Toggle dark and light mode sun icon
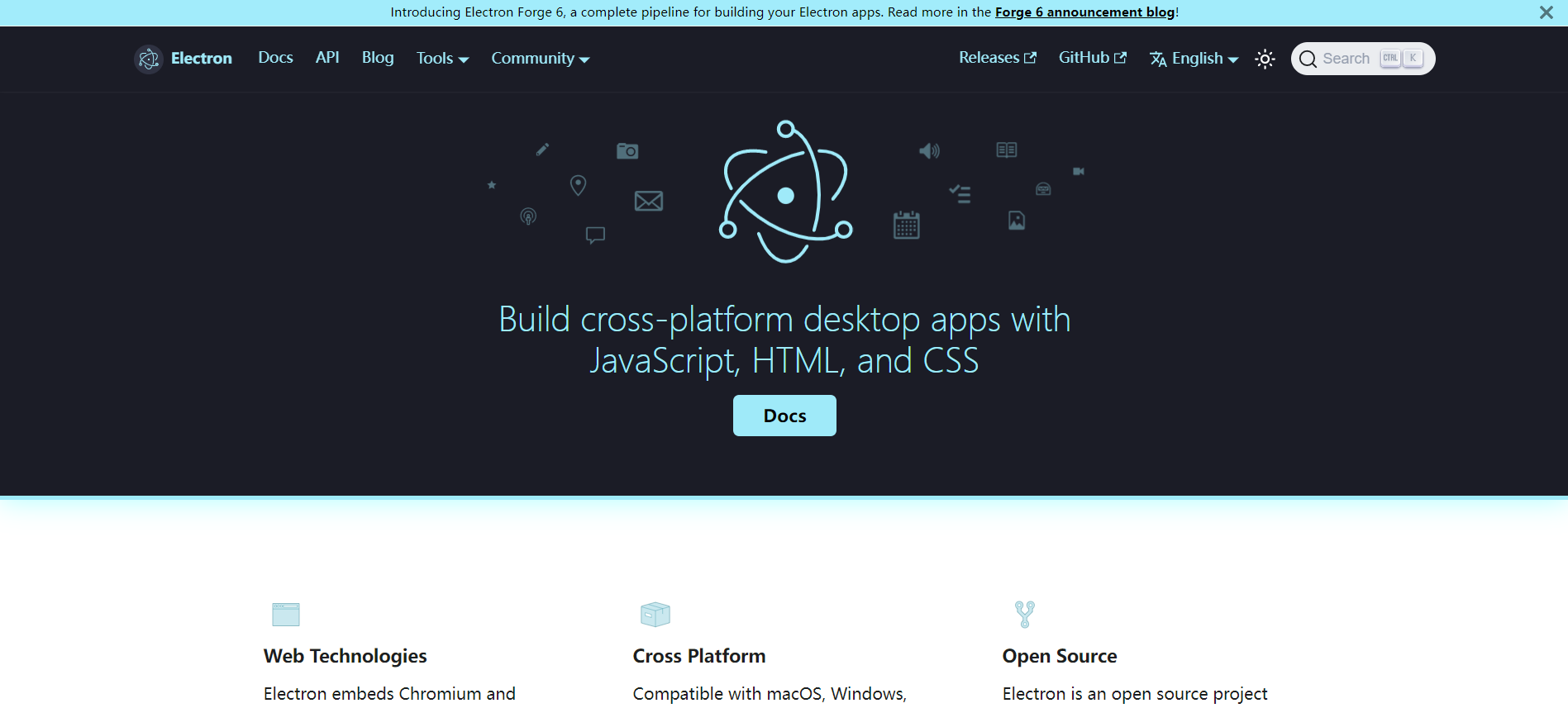Image resolution: width=1568 pixels, height=708 pixels. [x=1265, y=59]
